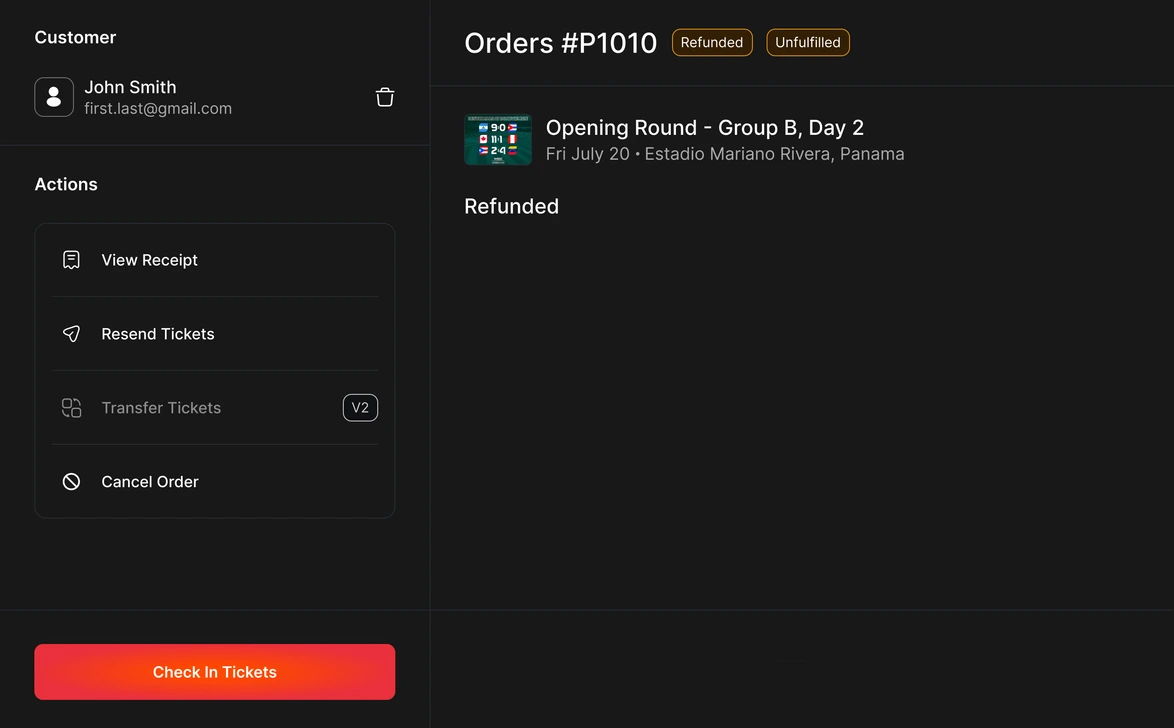Click the paper plane Resend Tickets icon
The width and height of the screenshot is (1174, 728).
pos(71,334)
